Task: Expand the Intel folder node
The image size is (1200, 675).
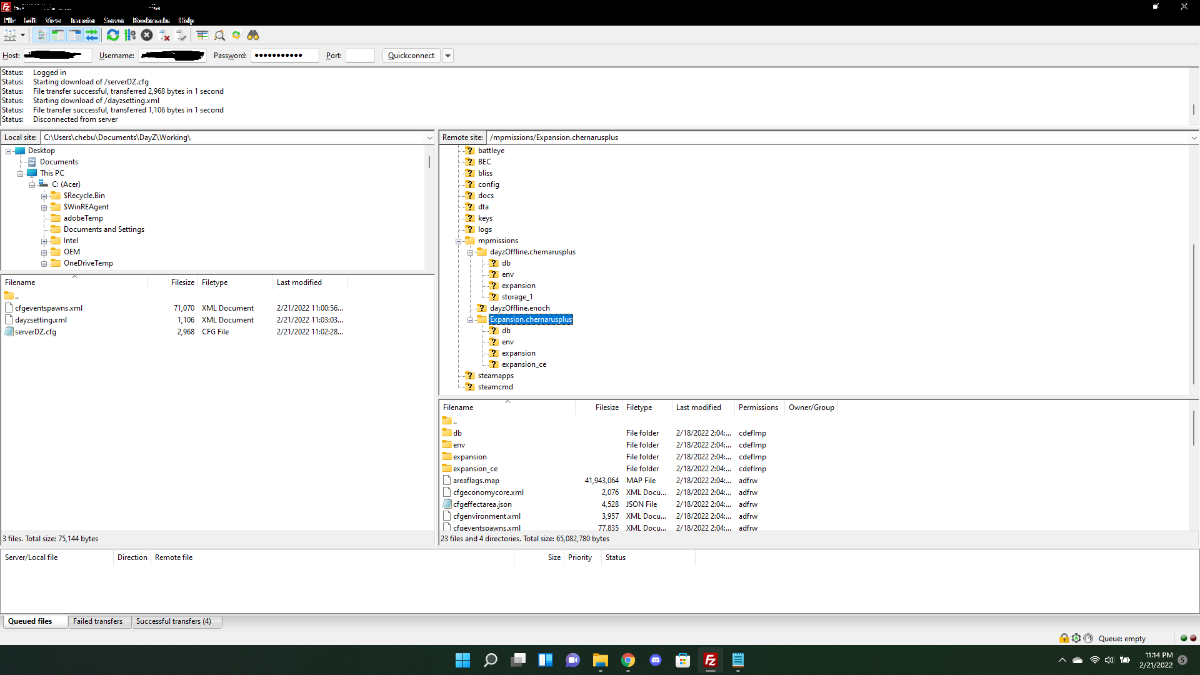Action: point(44,241)
